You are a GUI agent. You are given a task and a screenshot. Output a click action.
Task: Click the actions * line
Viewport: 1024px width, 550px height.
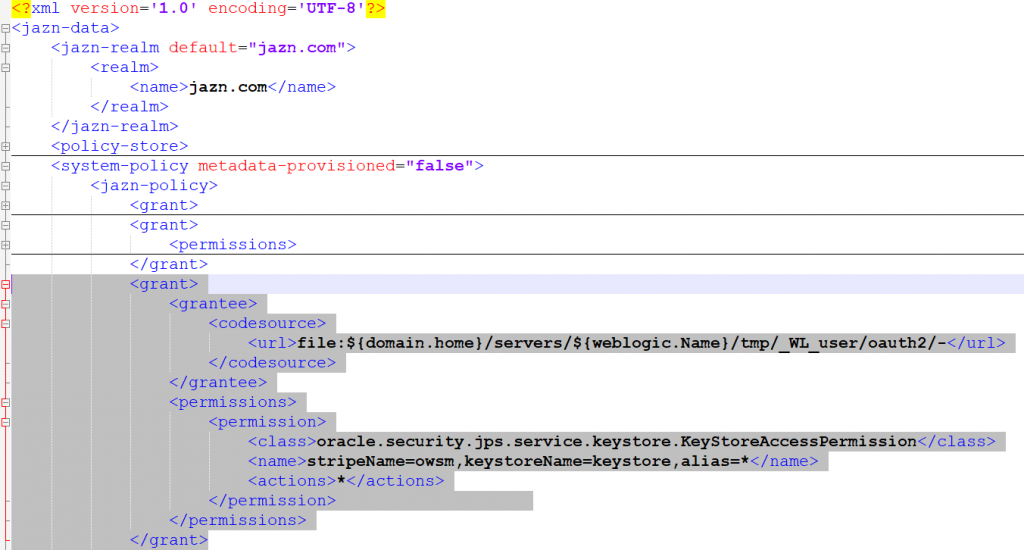(x=345, y=481)
